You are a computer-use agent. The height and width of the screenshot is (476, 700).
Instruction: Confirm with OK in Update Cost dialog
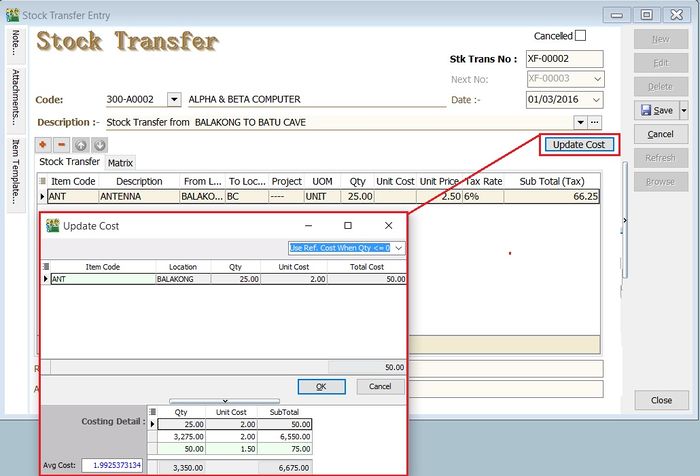click(321, 386)
